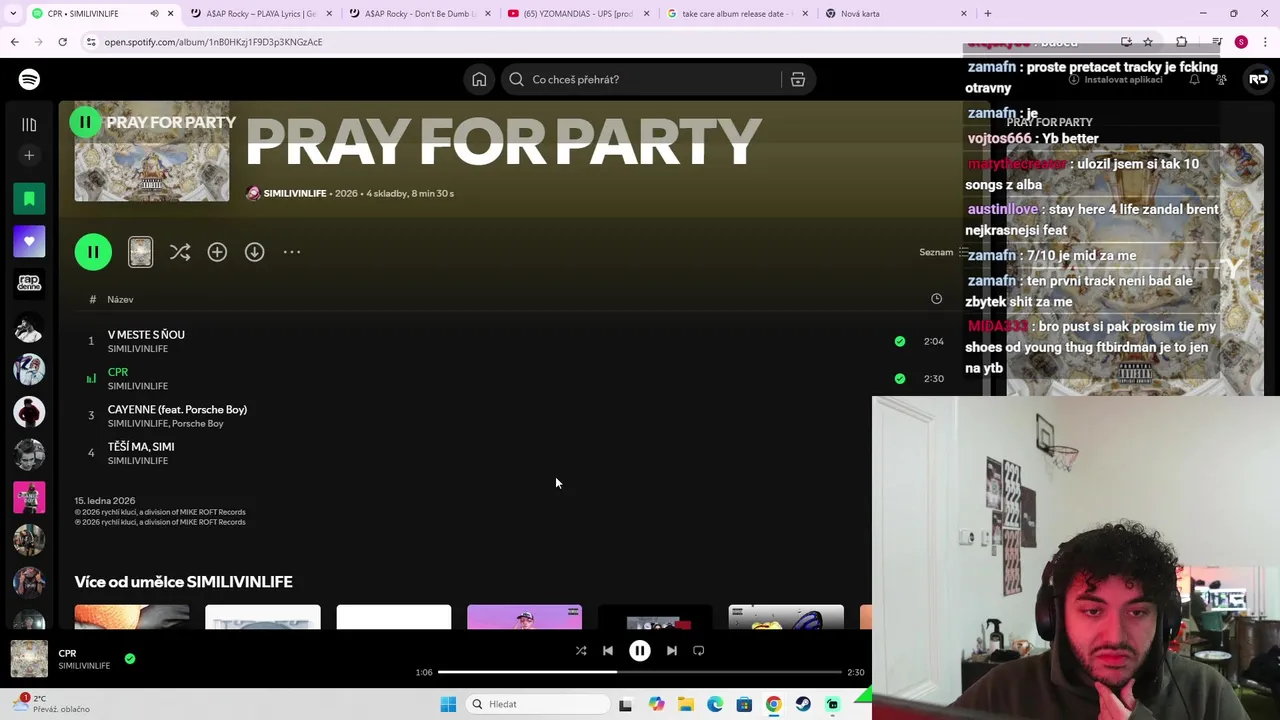Click taskbar Hledat search box
The image size is (1280, 720).
point(539,704)
